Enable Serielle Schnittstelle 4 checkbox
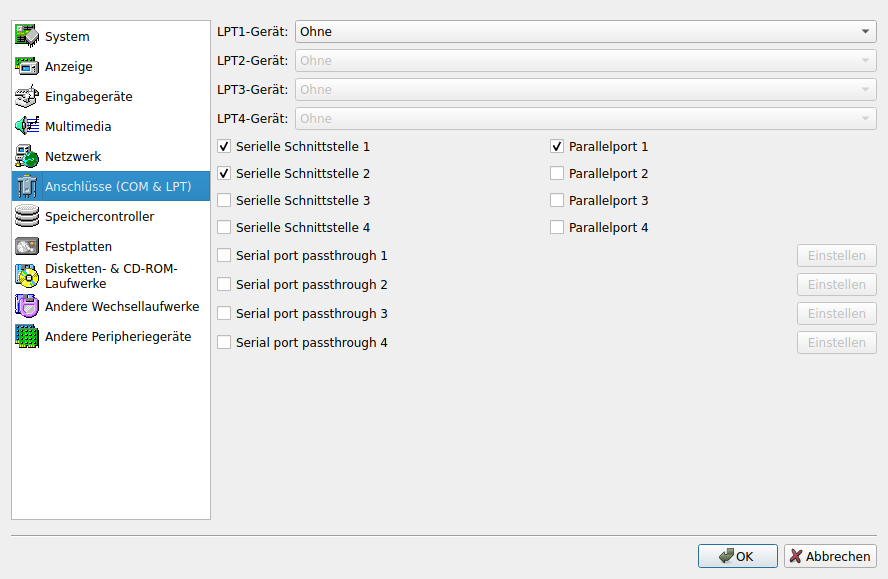The image size is (888, 579). point(224,228)
